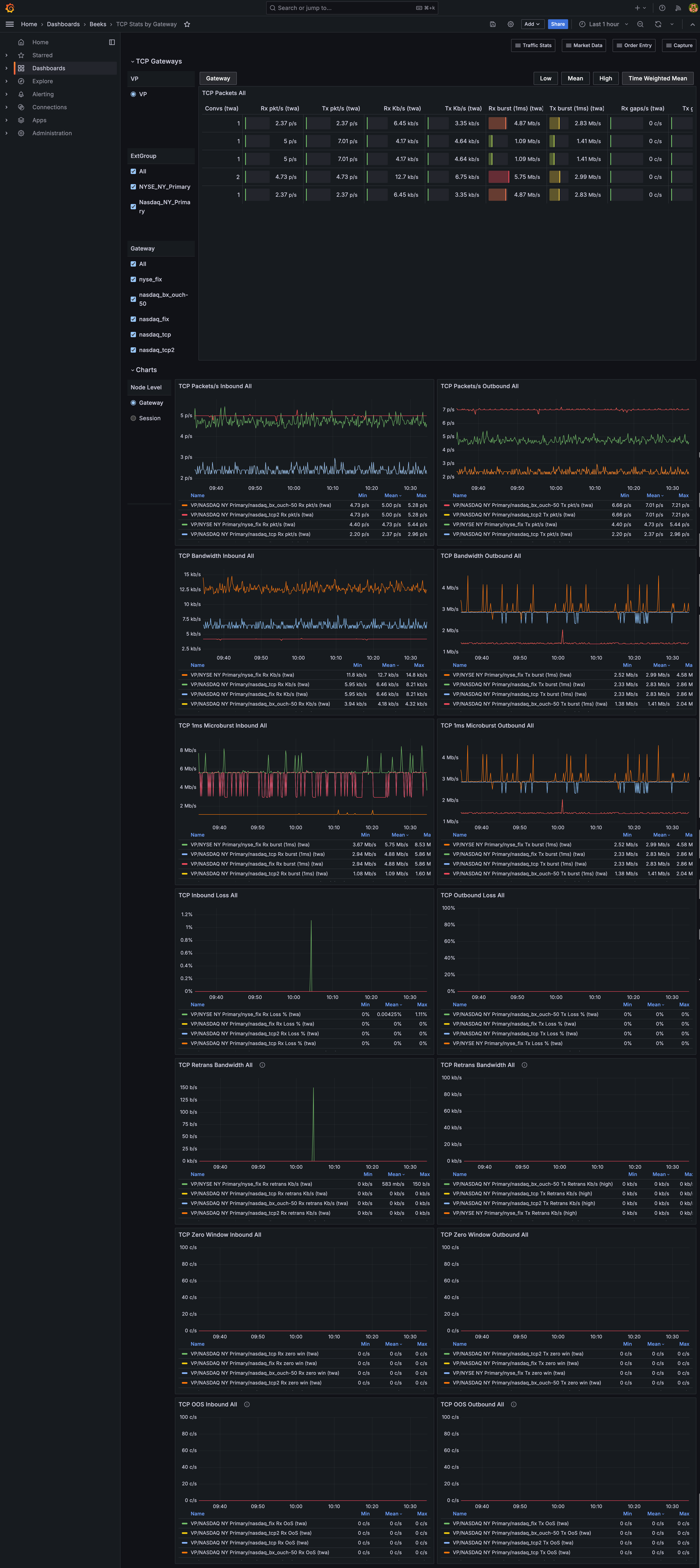Select Time Weighted Mean tab
This screenshot has width=700, height=1568.
tap(657, 79)
